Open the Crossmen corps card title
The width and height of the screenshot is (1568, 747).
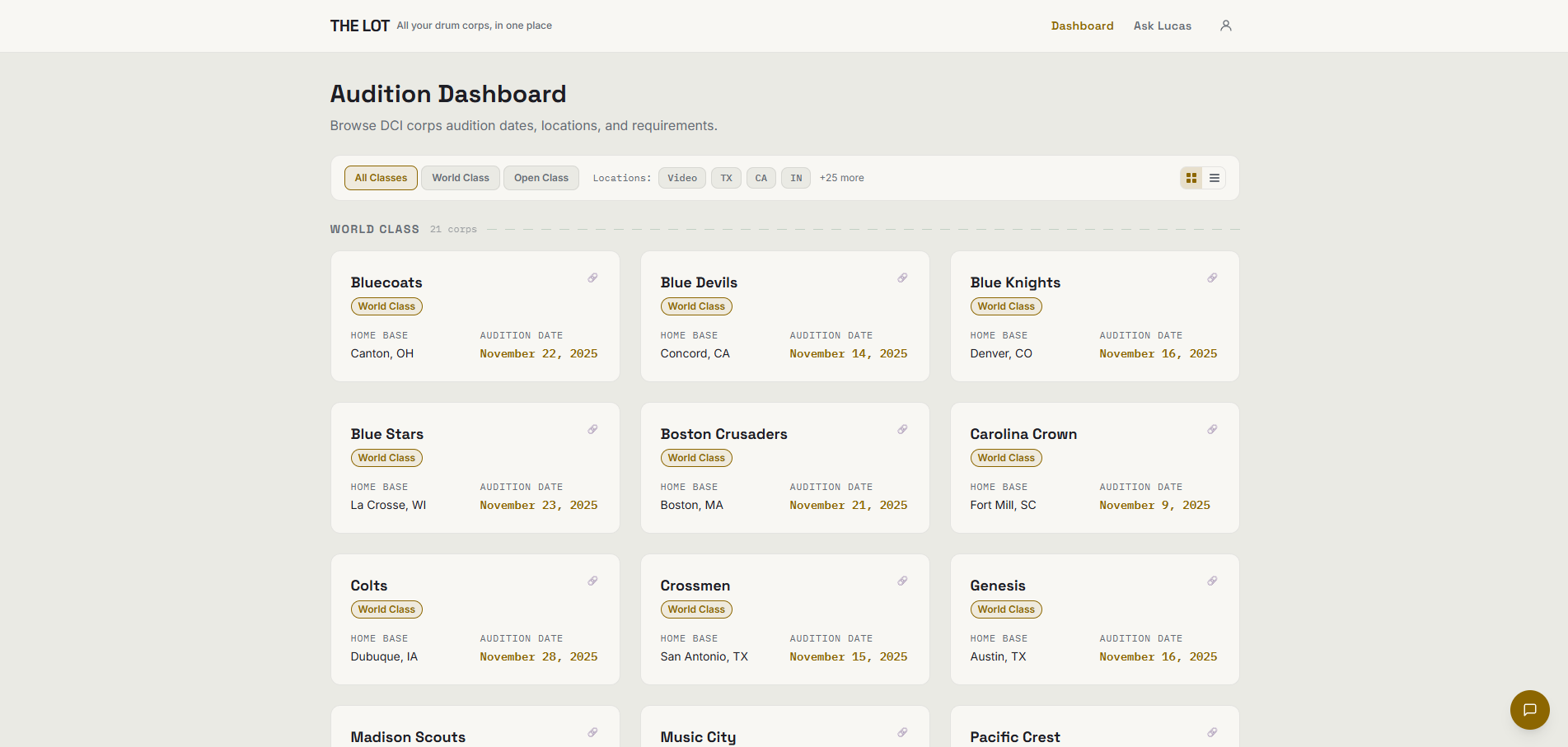[x=695, y=586]
